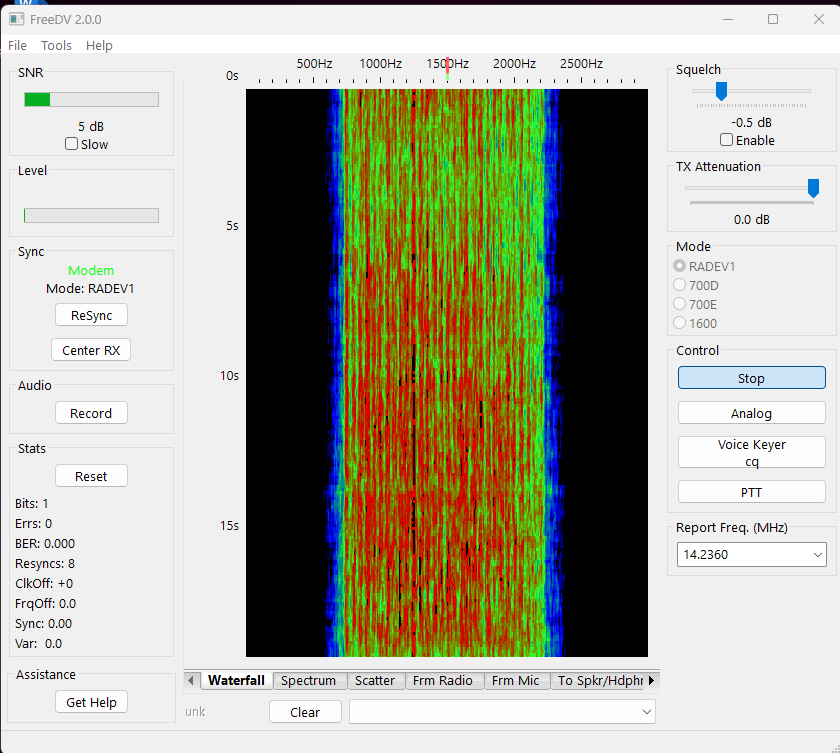Enable the Slow SNR checkbox

[x=72, y=144]
